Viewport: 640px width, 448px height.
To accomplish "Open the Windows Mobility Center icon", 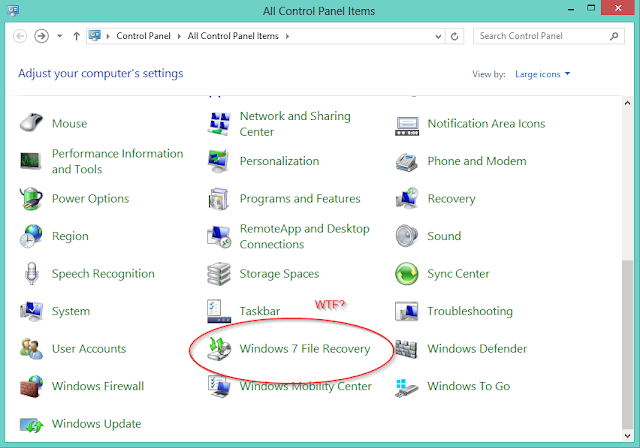I will 219,386.
